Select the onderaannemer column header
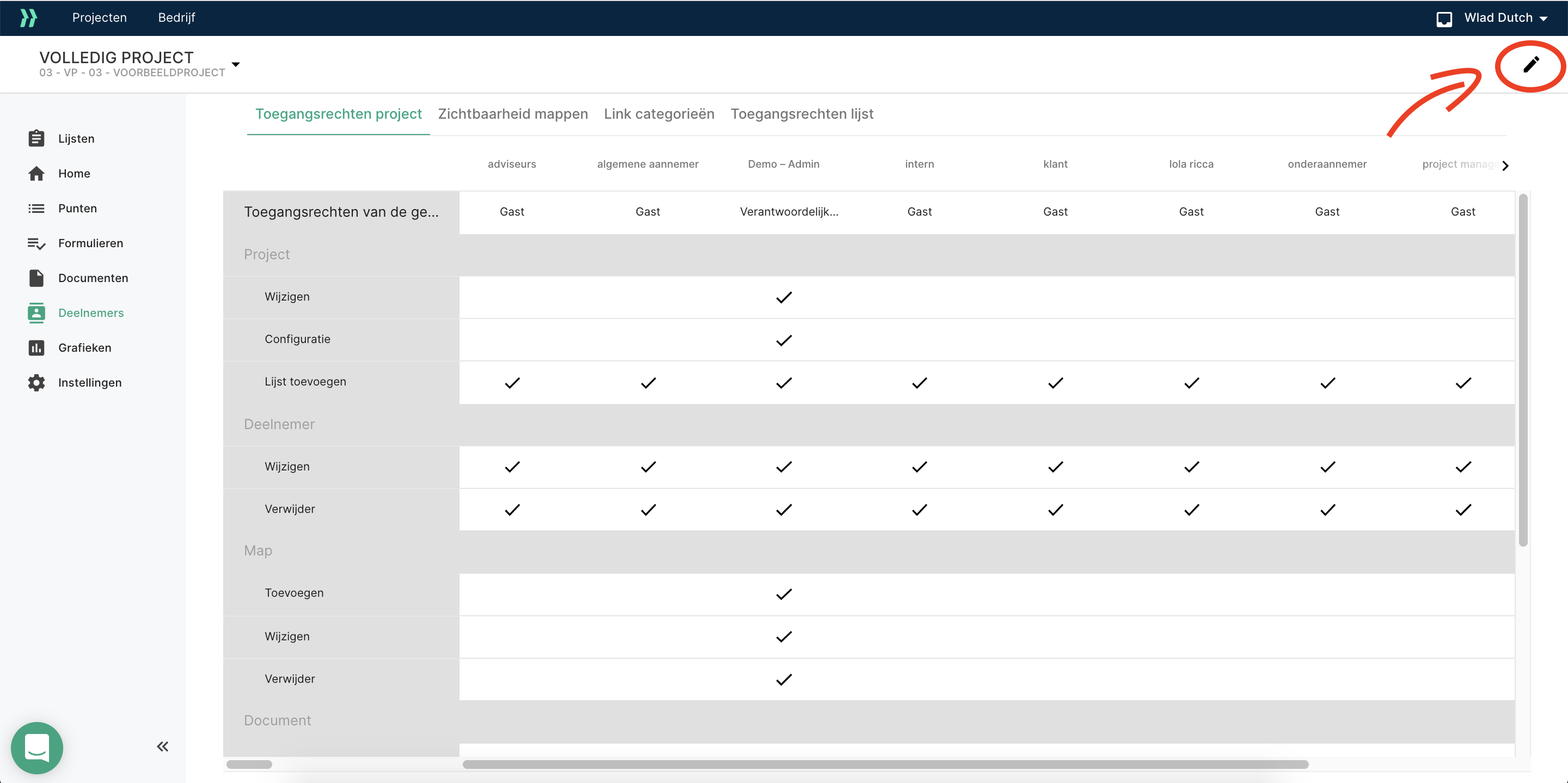1568x783 pixels. pos(1327,164)
